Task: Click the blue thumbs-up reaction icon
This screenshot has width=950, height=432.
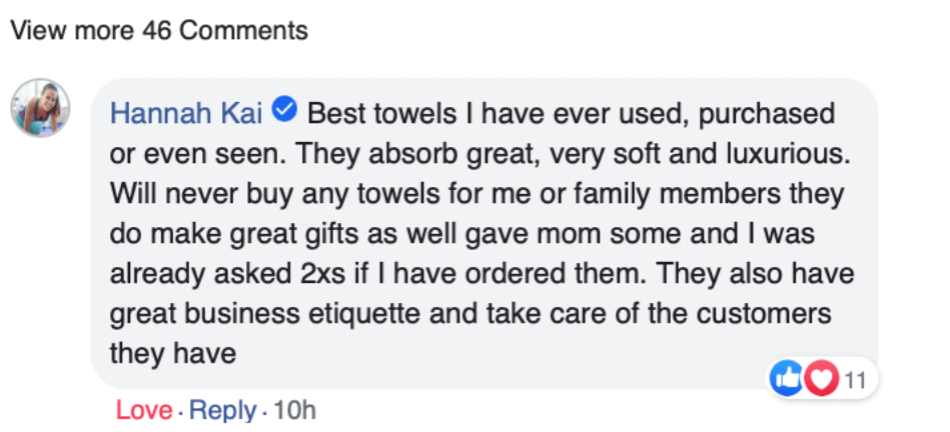Action: tap(787, 378)
